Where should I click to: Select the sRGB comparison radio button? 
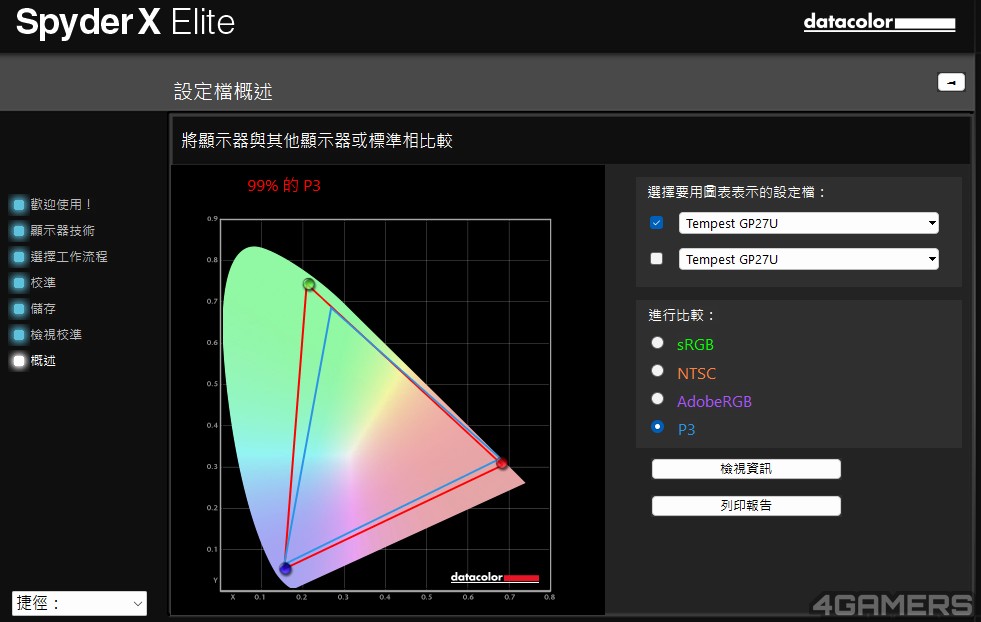click(657, 343)
